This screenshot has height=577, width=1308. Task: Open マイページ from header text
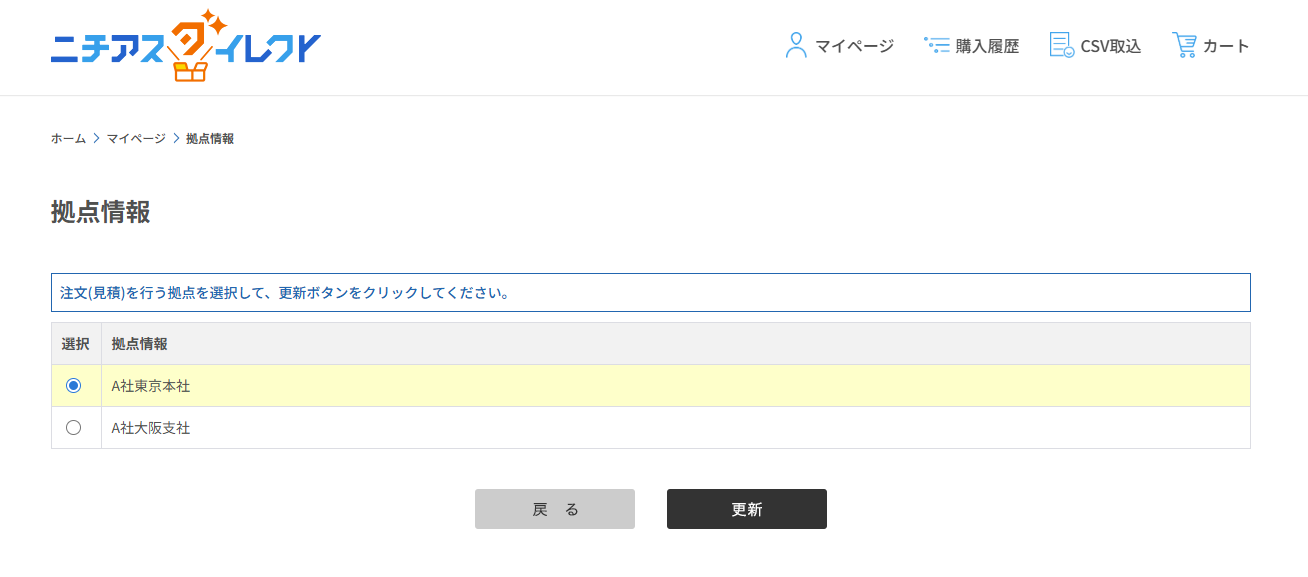[854, 46]
